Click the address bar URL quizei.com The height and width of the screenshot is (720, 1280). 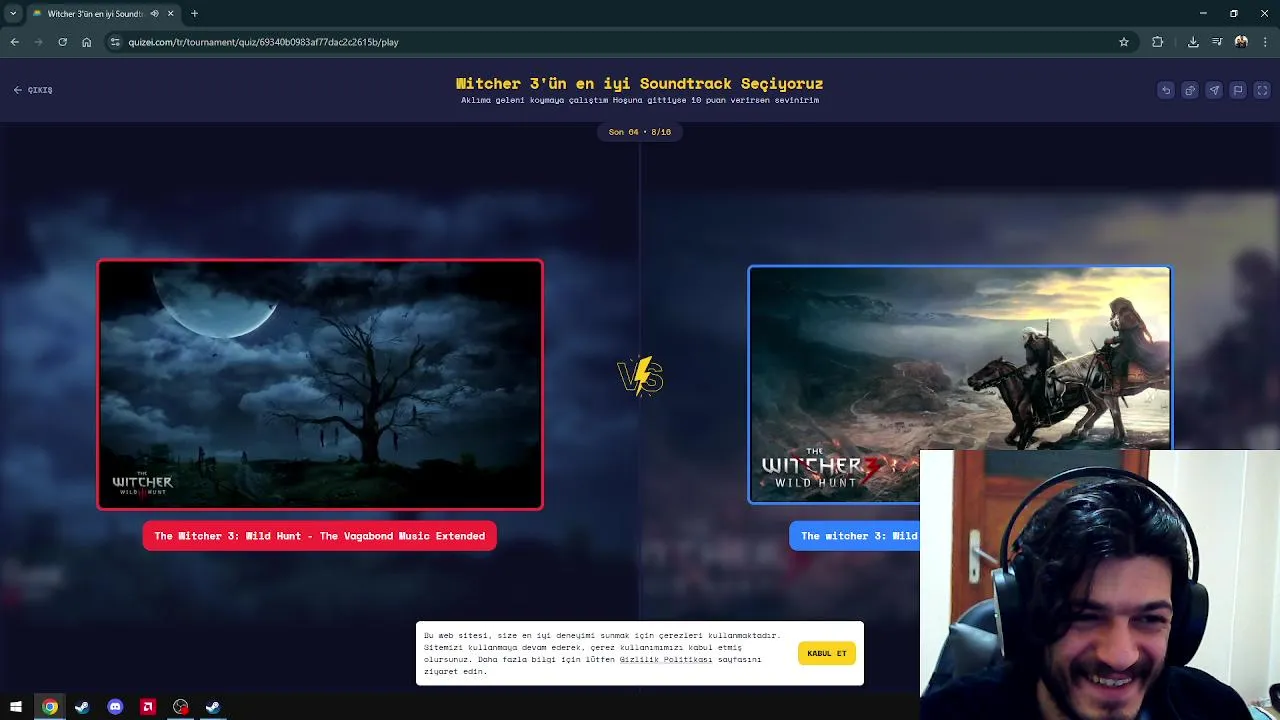(263, 42)
